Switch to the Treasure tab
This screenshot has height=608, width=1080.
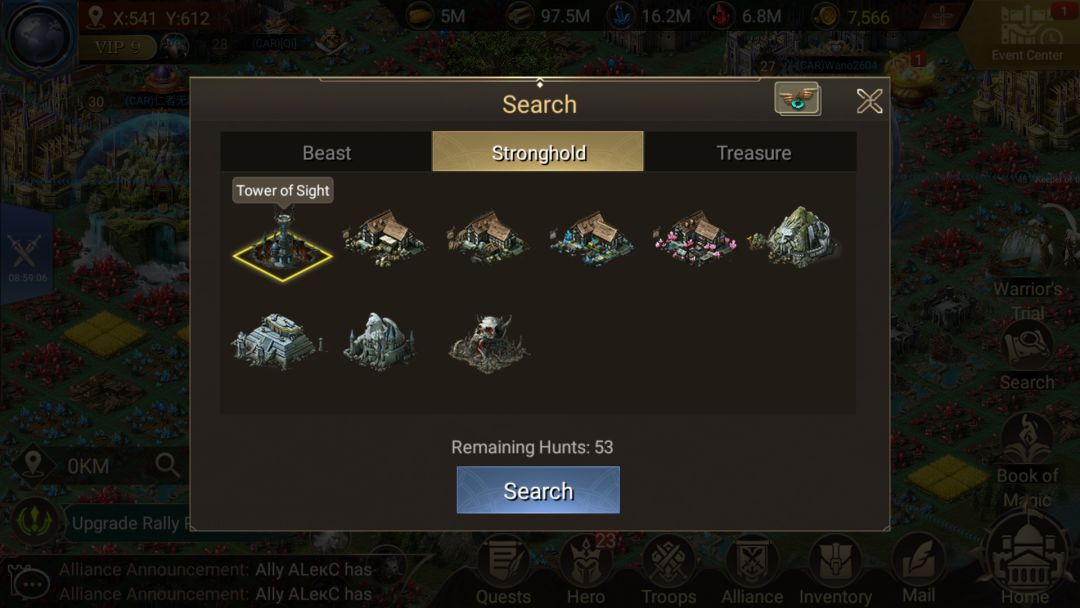click(753, 152)
